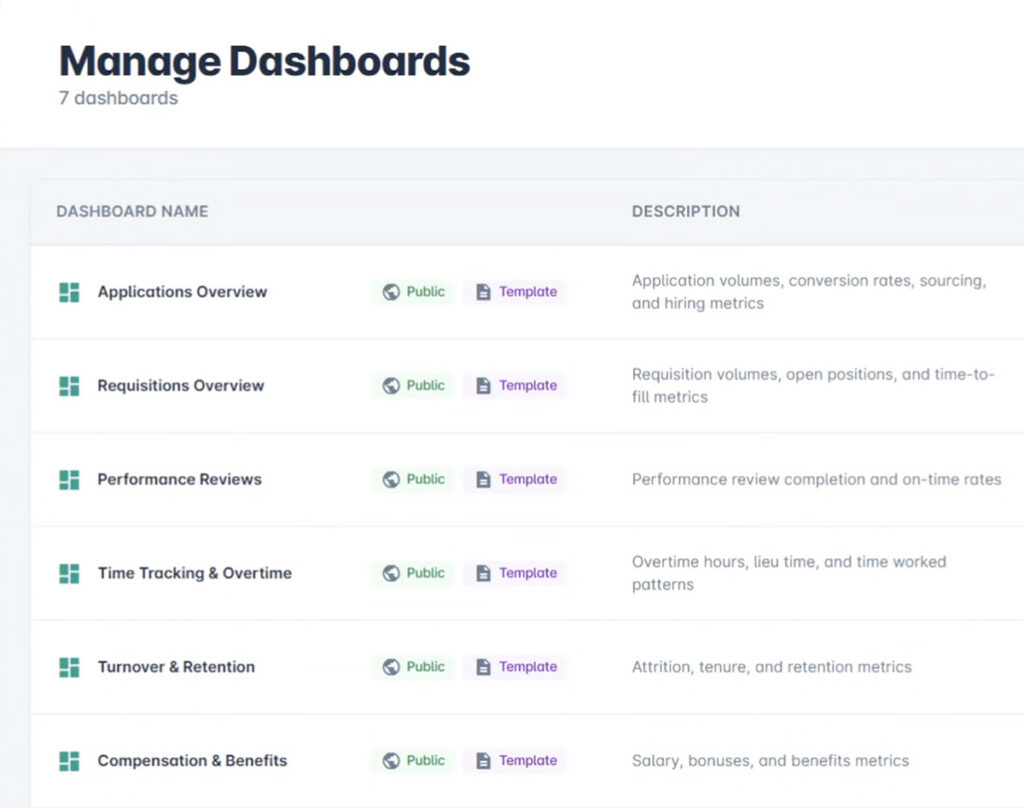
Task: Click the Time Tracking & Overtime grid icon
Action: pos(69,574)
